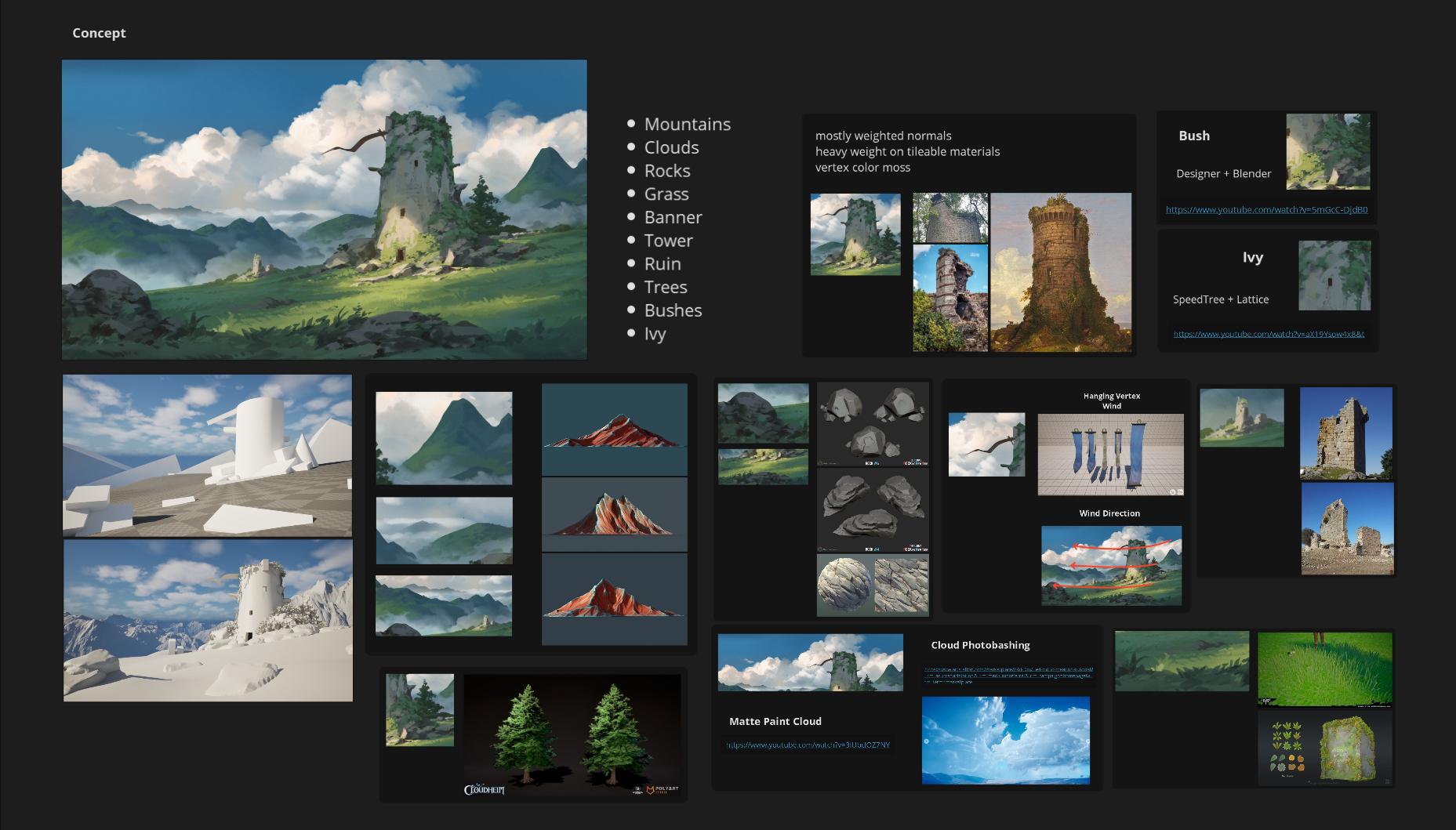Viewport: 1456px width, 830px height.
Task: Select the top ruined stone tower photo
Action: pyautogui.click(x=1345, y=433)
